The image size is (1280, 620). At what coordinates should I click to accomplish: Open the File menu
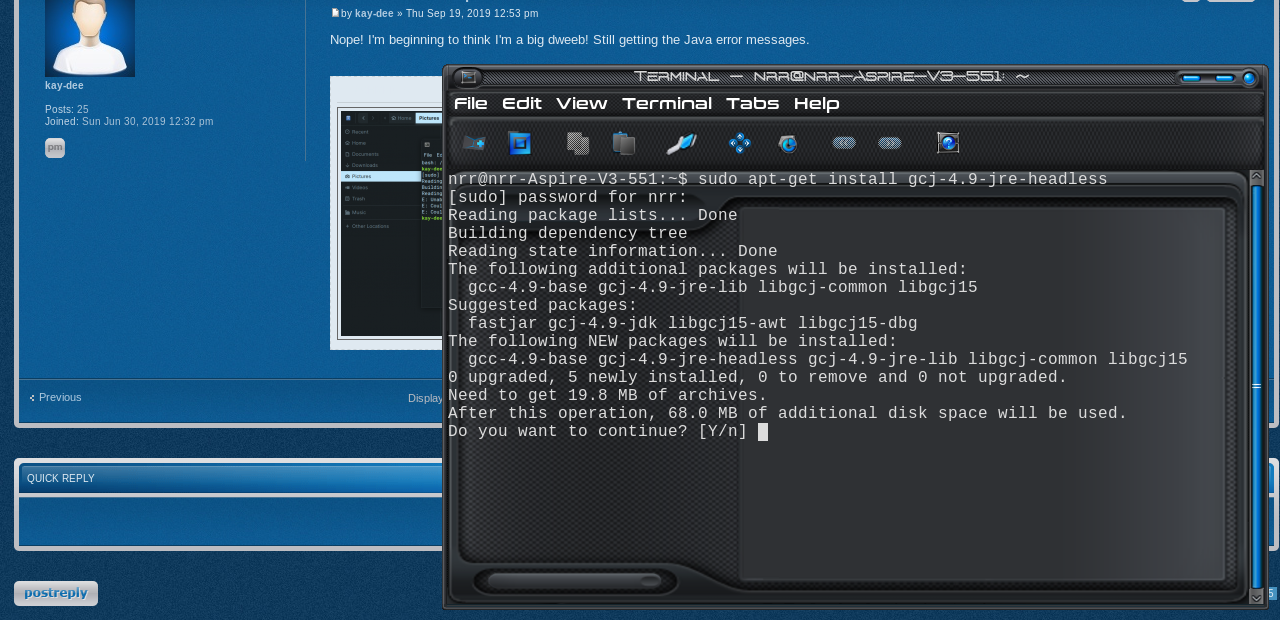471,104
